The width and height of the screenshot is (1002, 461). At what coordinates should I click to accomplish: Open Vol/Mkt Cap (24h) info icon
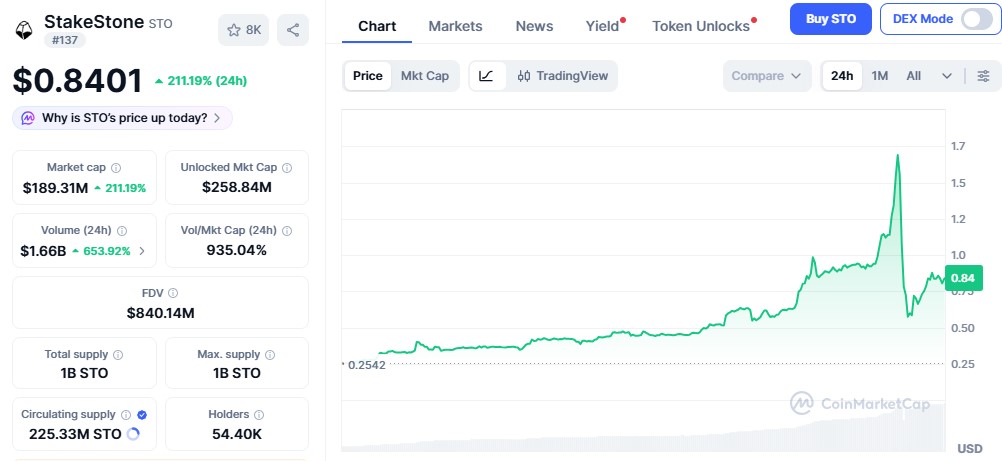[287, 231]
